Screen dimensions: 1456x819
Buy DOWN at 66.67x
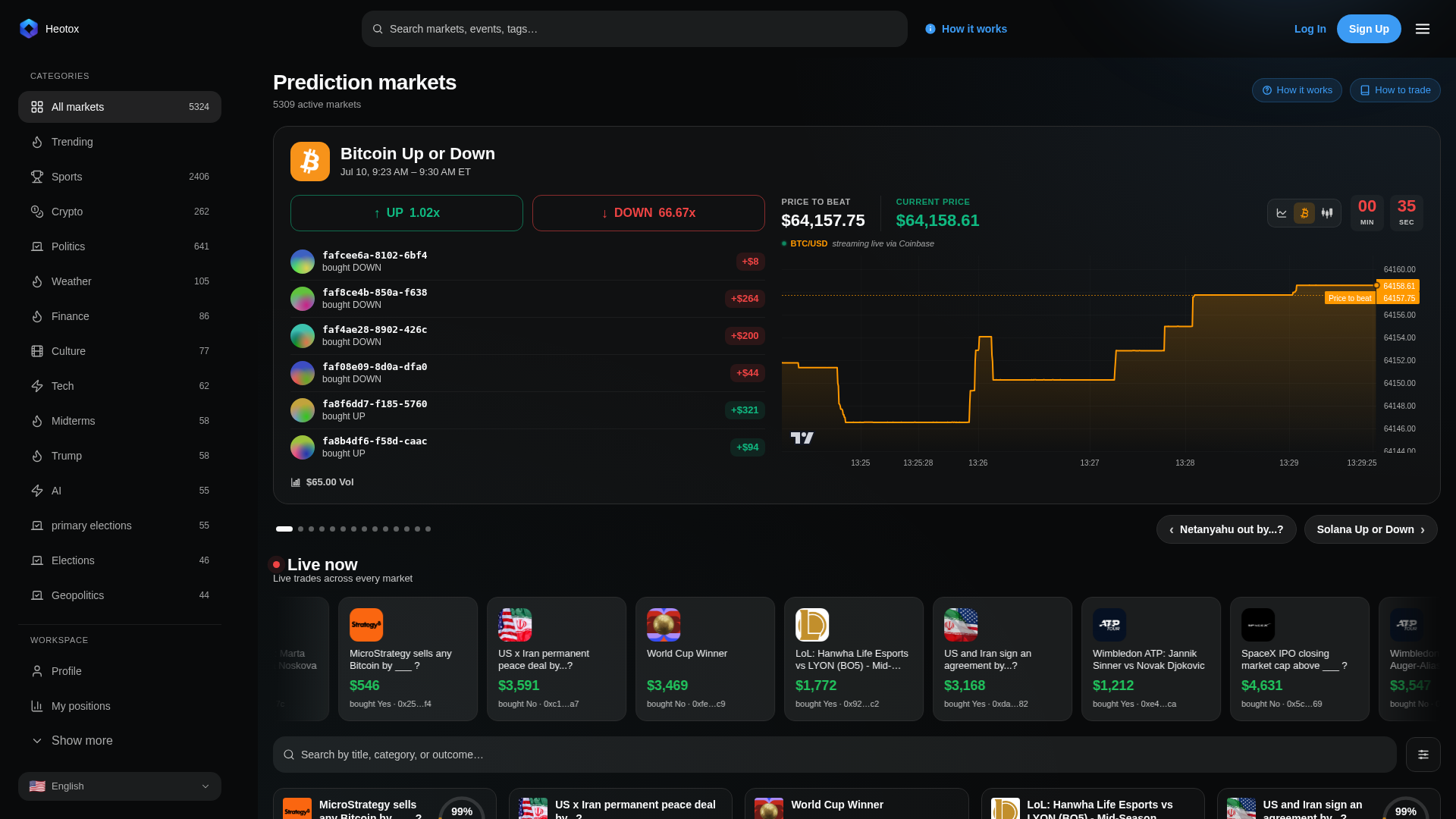648,213
